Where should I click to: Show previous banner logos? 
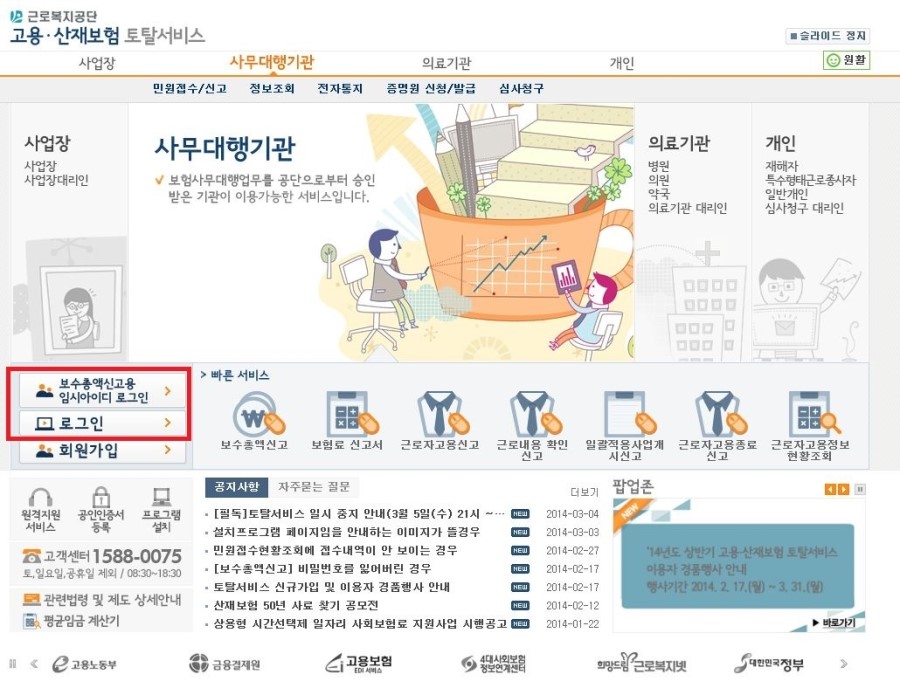click(x=34, y=664)
